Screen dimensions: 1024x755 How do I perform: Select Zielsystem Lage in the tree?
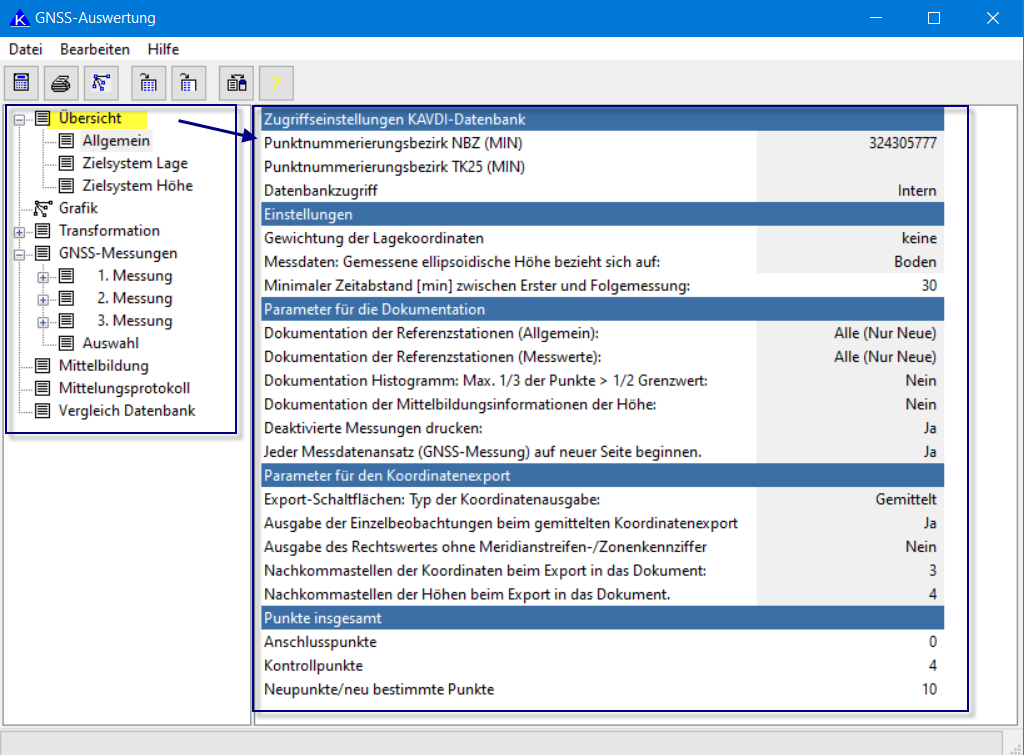(x=135, y=163)
